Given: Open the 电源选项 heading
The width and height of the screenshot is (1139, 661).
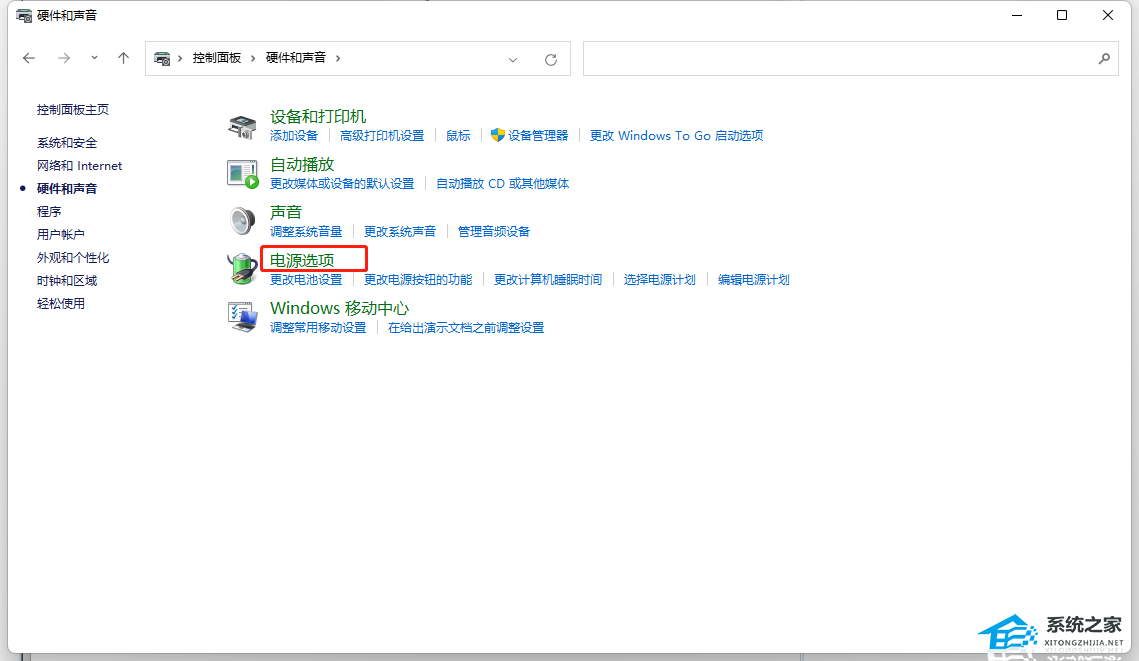Looking at the screenshot, I should (x=302, y=260).
